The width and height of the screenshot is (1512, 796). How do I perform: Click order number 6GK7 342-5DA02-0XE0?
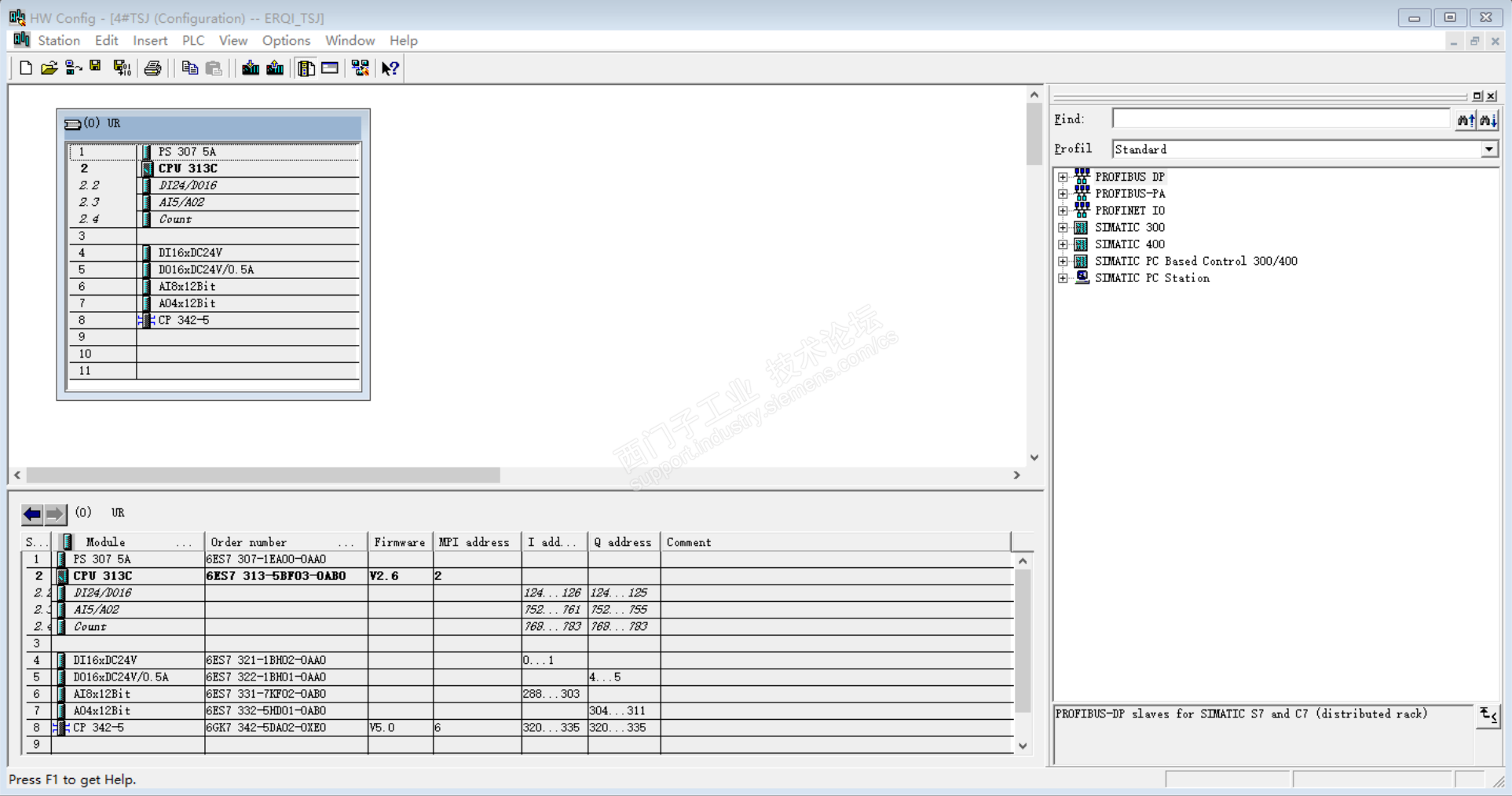coord(265,728)
